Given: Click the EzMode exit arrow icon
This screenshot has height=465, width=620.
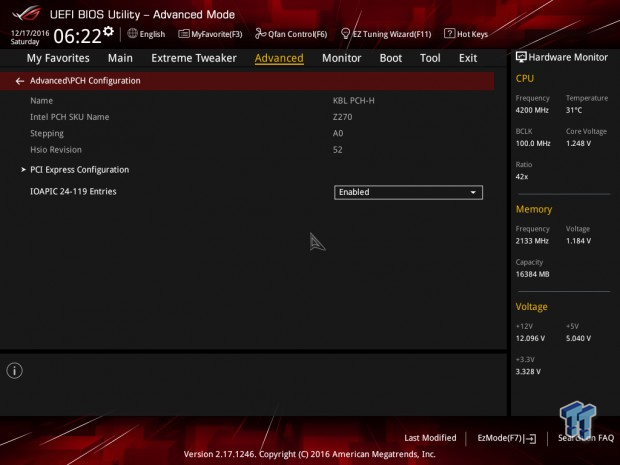Looking at the screenshot, I should (530, 439).
